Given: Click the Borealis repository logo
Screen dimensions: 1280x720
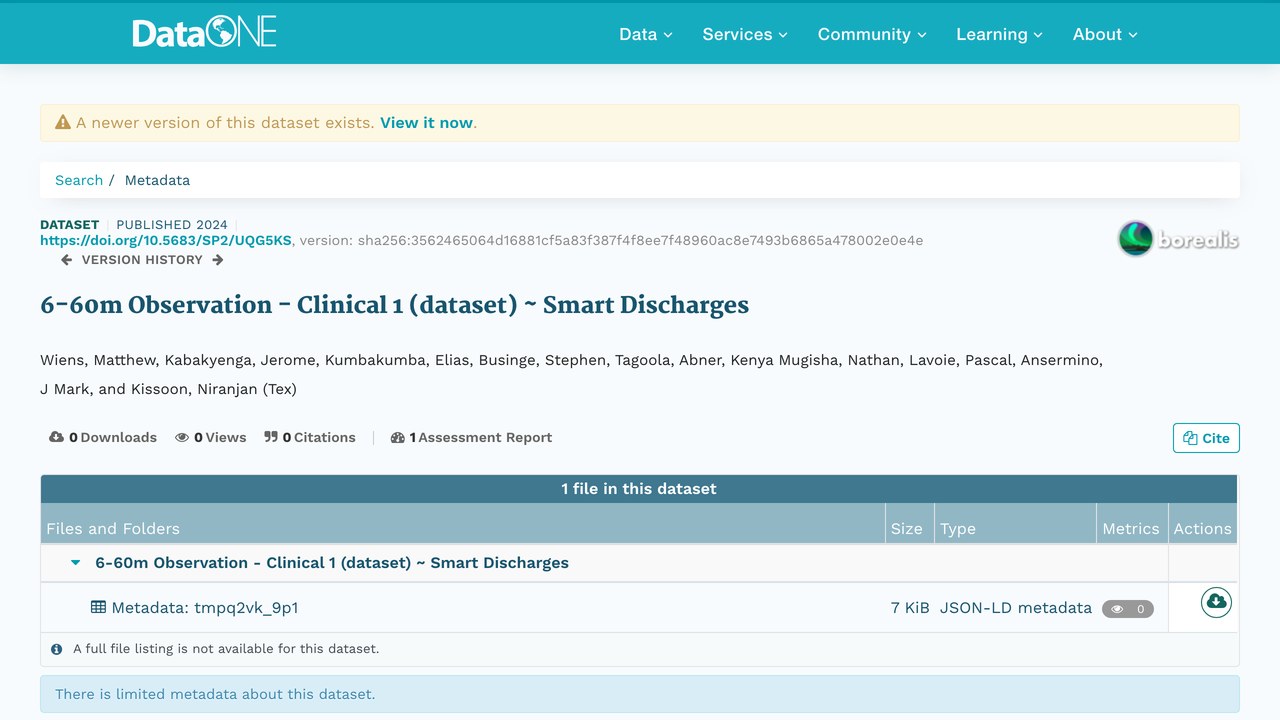Looking at the screenshot, I should pyautogui.click(x=1178, y=239).
